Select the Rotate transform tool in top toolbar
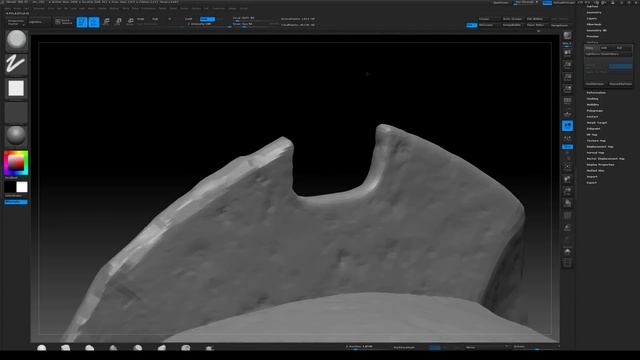The width and height of the screenshot is (640, 360). [x=130, y=22]
